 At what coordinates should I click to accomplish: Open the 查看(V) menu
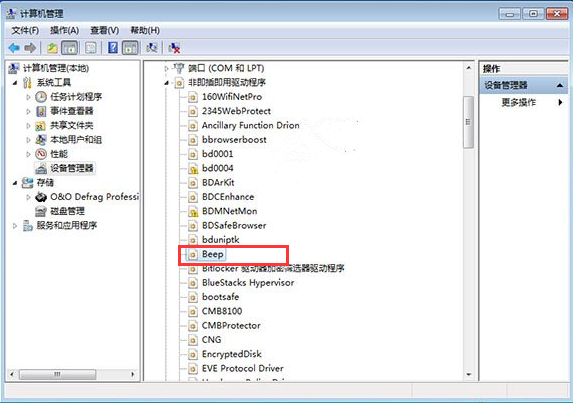[105, 30]
